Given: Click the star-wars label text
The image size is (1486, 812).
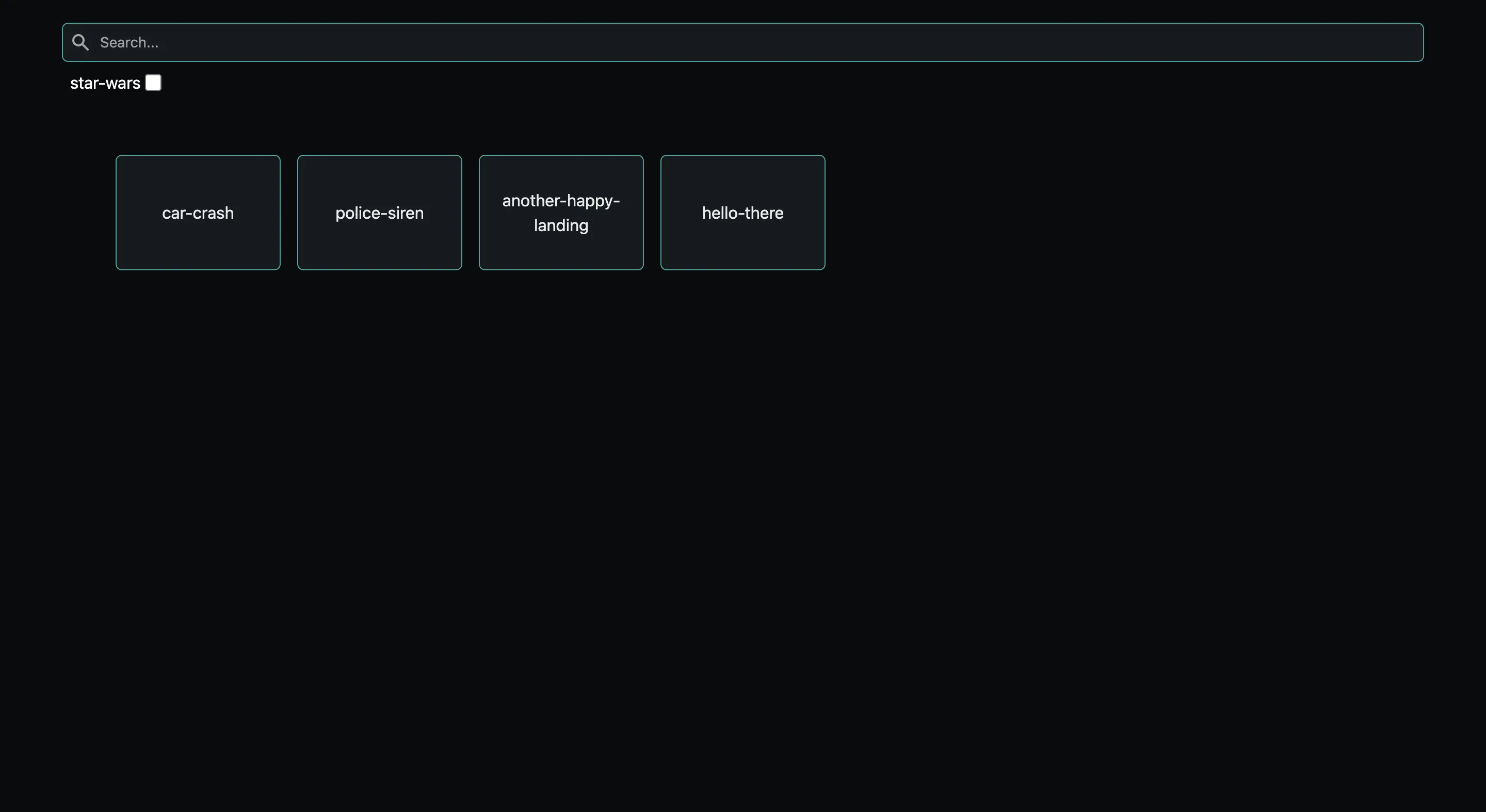Looking at the screenshot, I should [x=105, y=83].
